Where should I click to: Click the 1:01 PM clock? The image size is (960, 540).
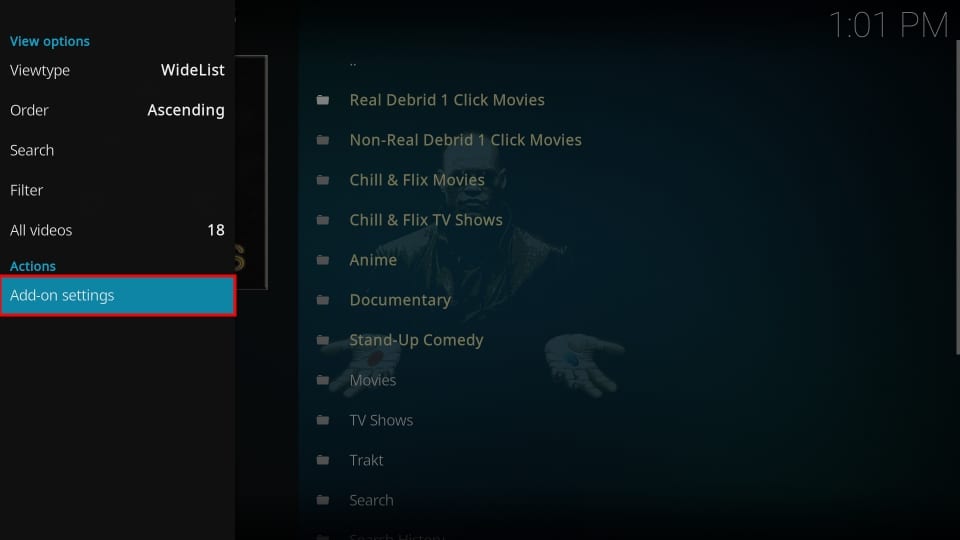[888, 25]
